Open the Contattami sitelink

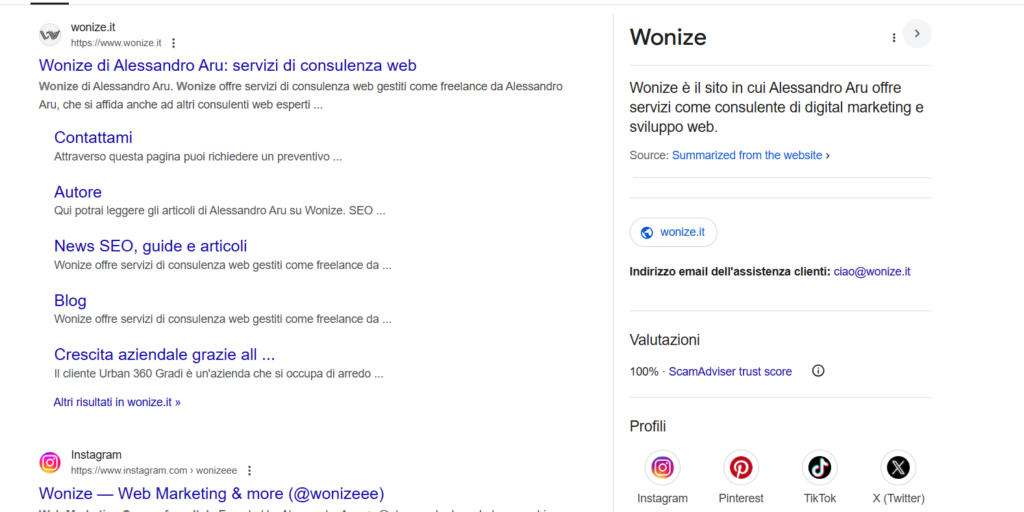coord(93,138)
